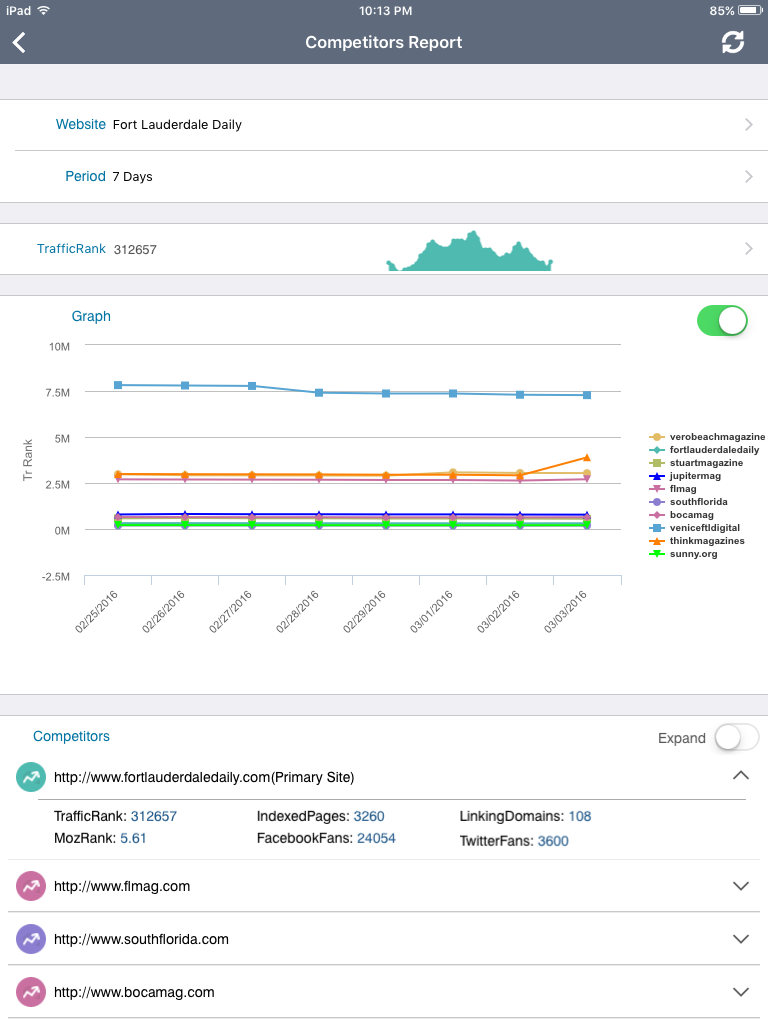The image size is (768, 1024).
Task: Toggle the fortlauderdaledaily legend entry
Action: [x=704, y=450]
